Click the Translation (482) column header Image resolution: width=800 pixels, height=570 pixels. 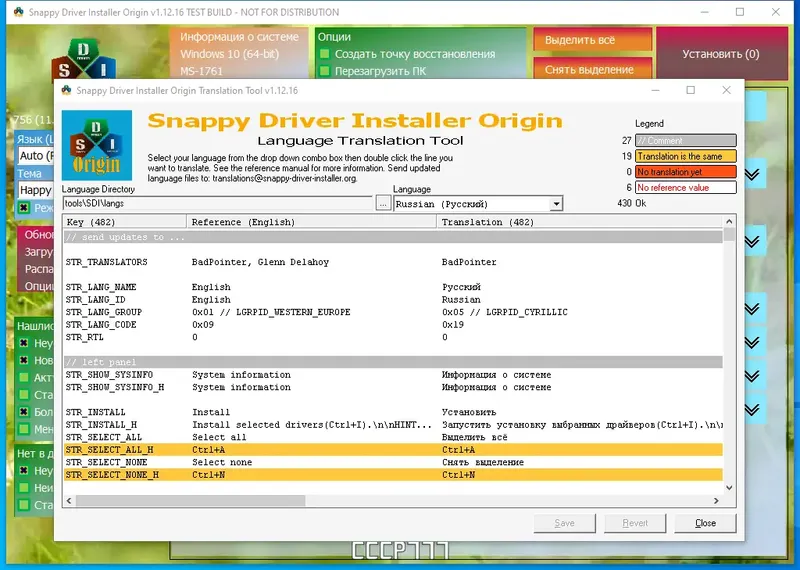(579, 222)
